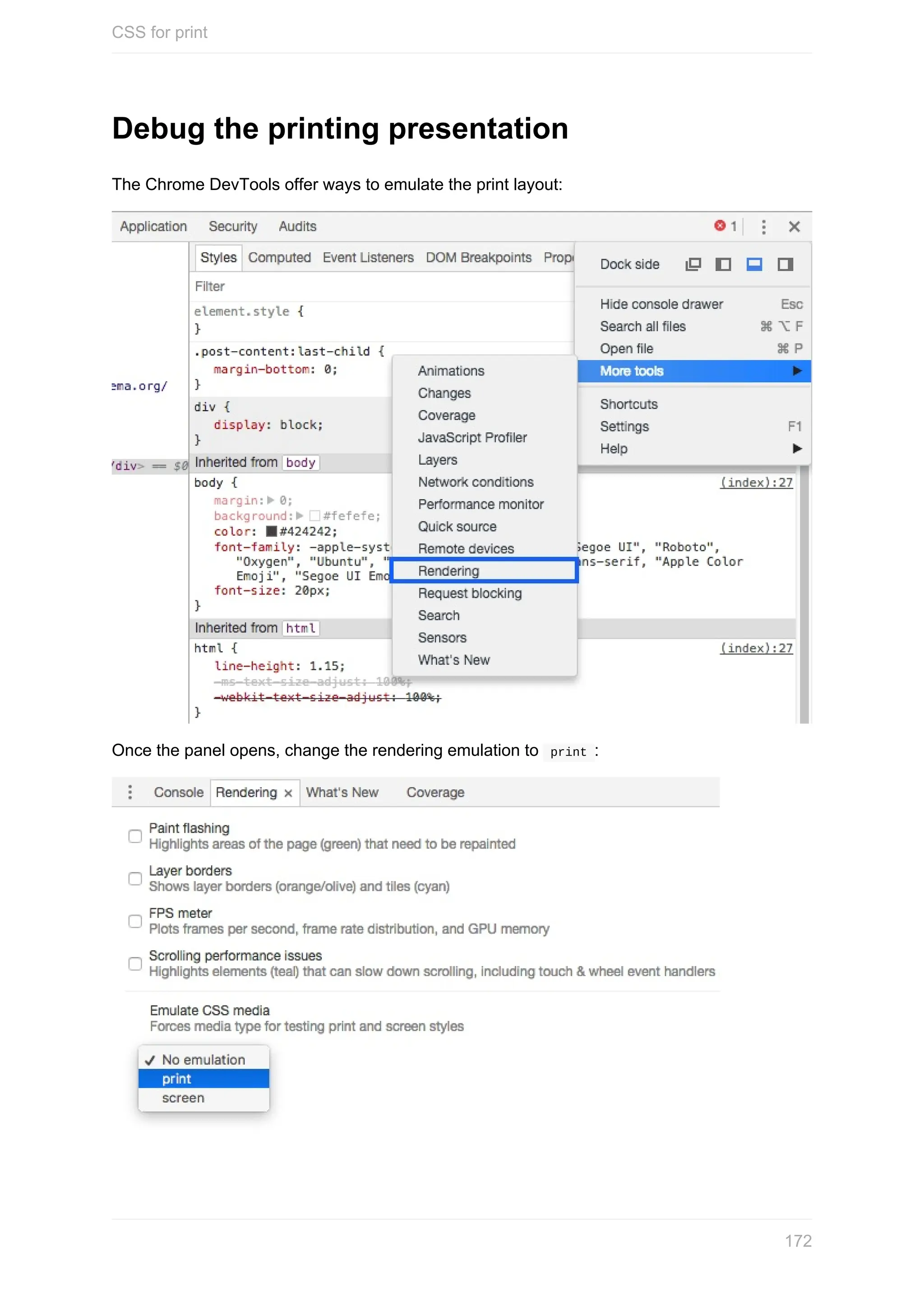
Task: Click the line-height: 1.15 declaration
Action: pyautogui.click(x=279, y=665)
